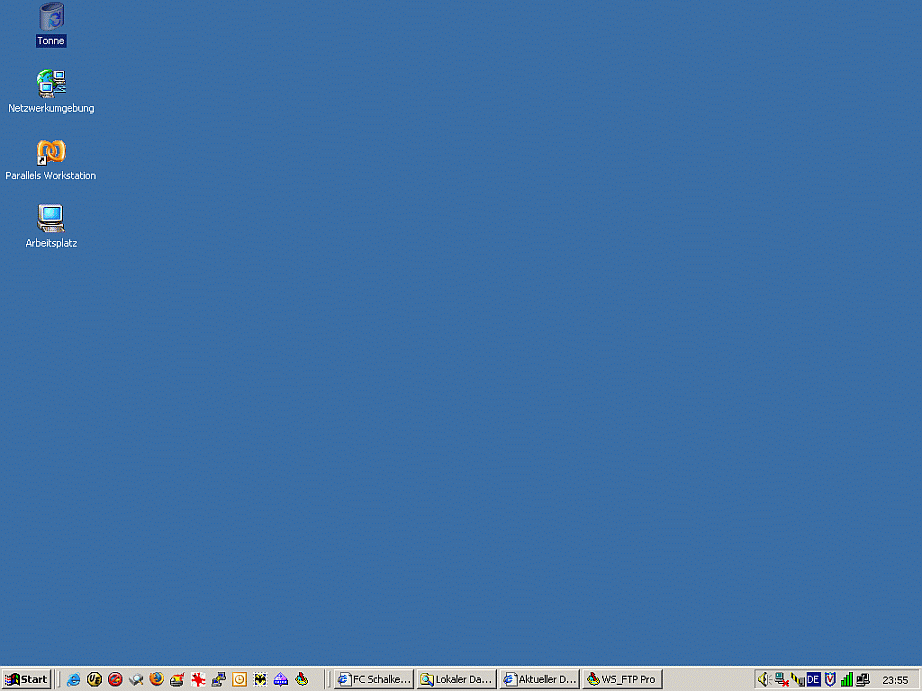Select the Parallels Workstation shortcut
Viewport: 922px width, 691px height.
[x=51, y=152]
